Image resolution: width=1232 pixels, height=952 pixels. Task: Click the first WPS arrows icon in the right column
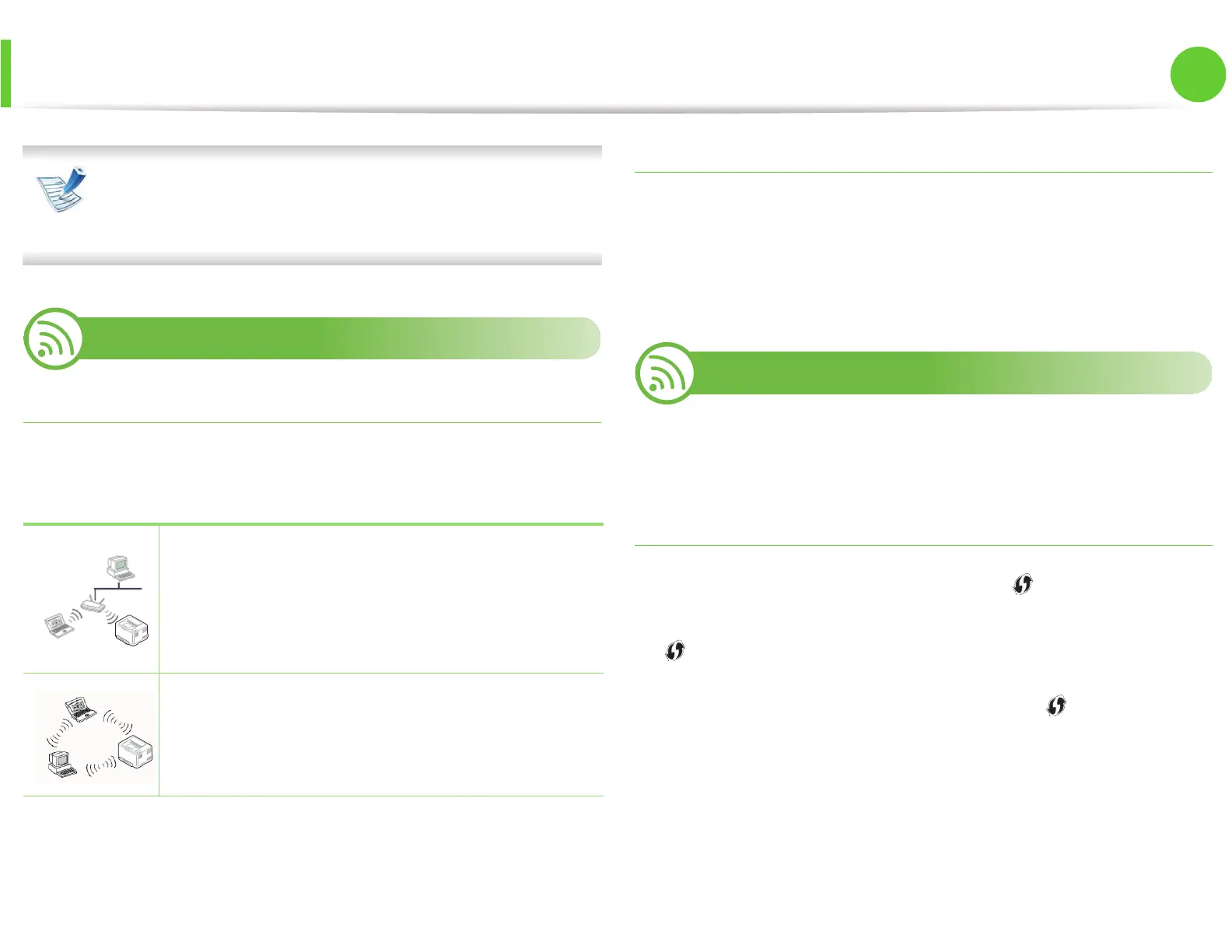tap(1023, 584)
